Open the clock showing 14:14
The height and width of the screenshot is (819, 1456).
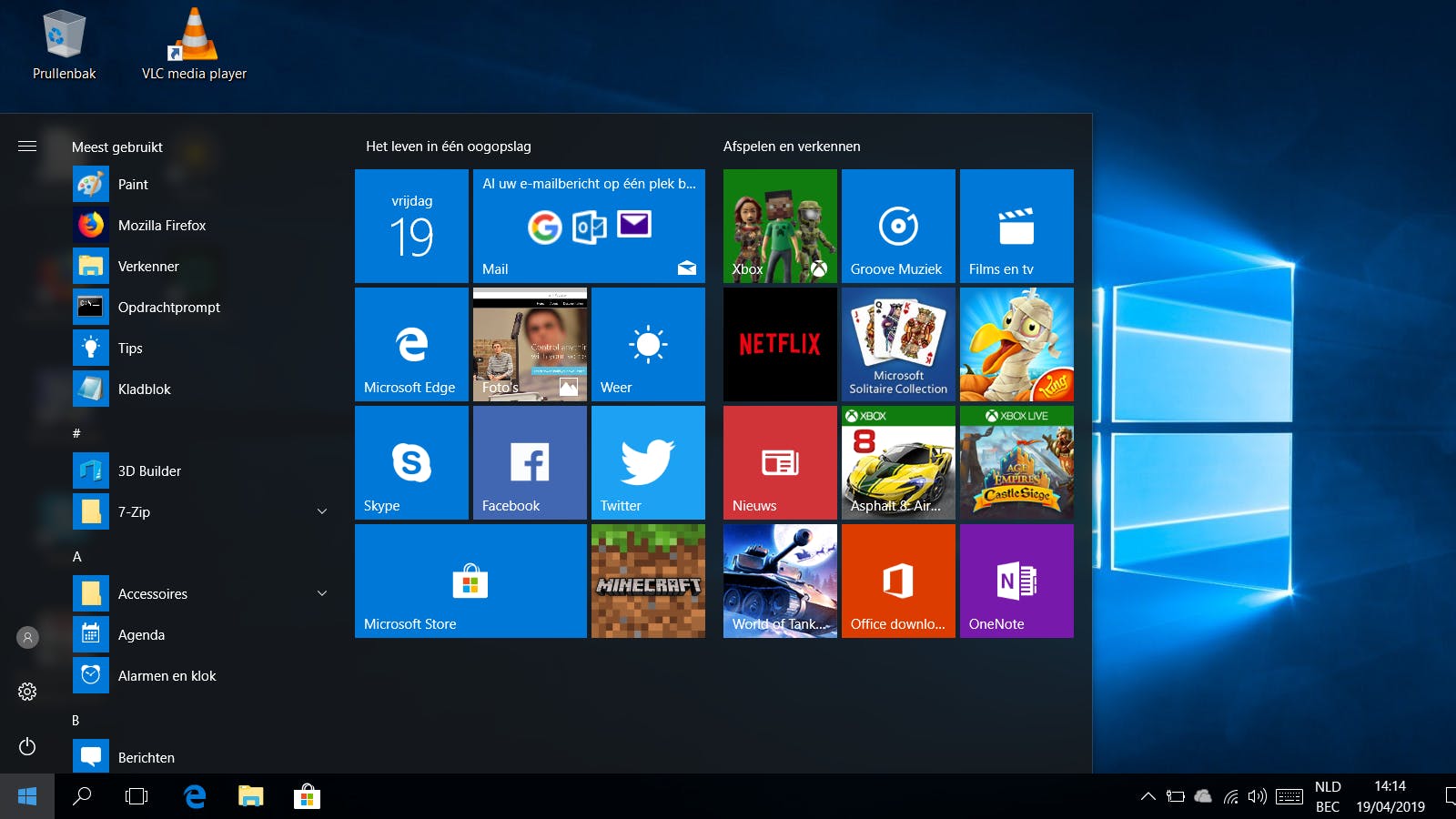1390,796
